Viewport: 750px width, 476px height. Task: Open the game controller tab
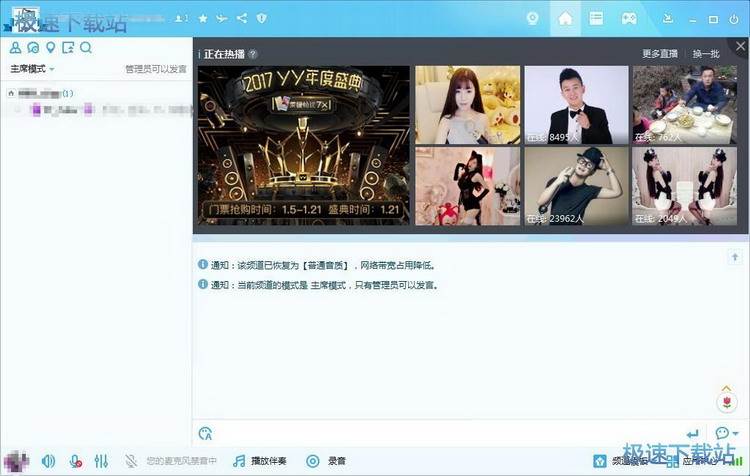[x=629, y=19]
